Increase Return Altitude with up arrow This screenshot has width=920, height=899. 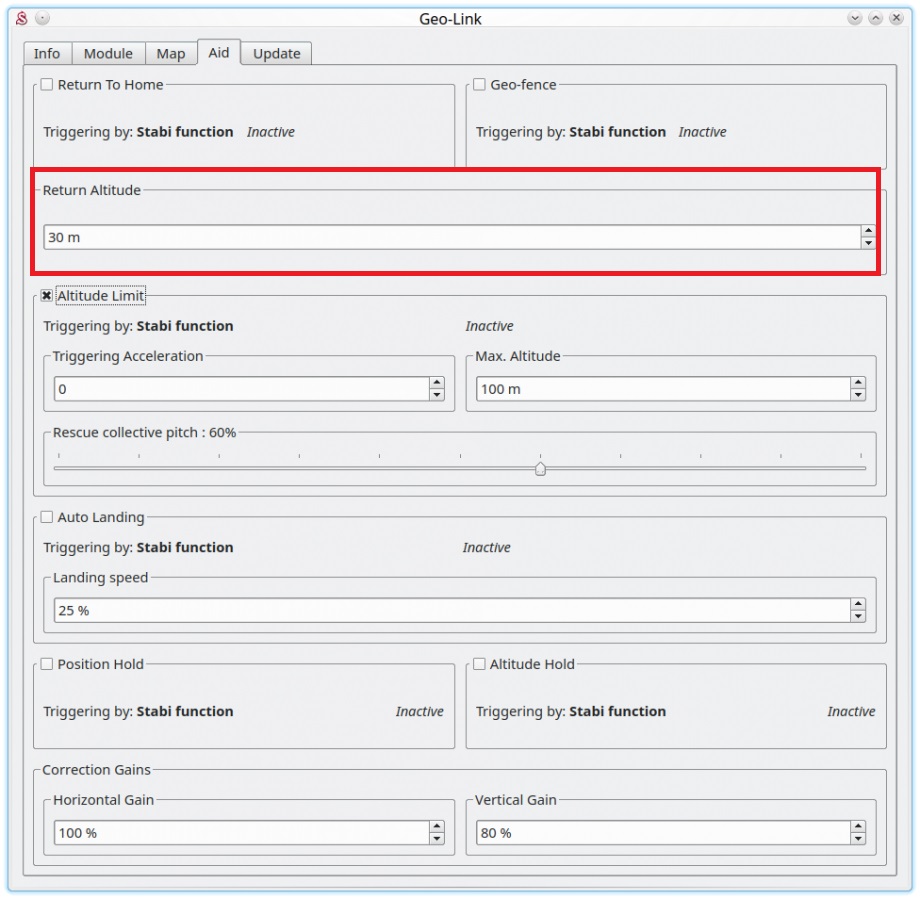(867, 231)
